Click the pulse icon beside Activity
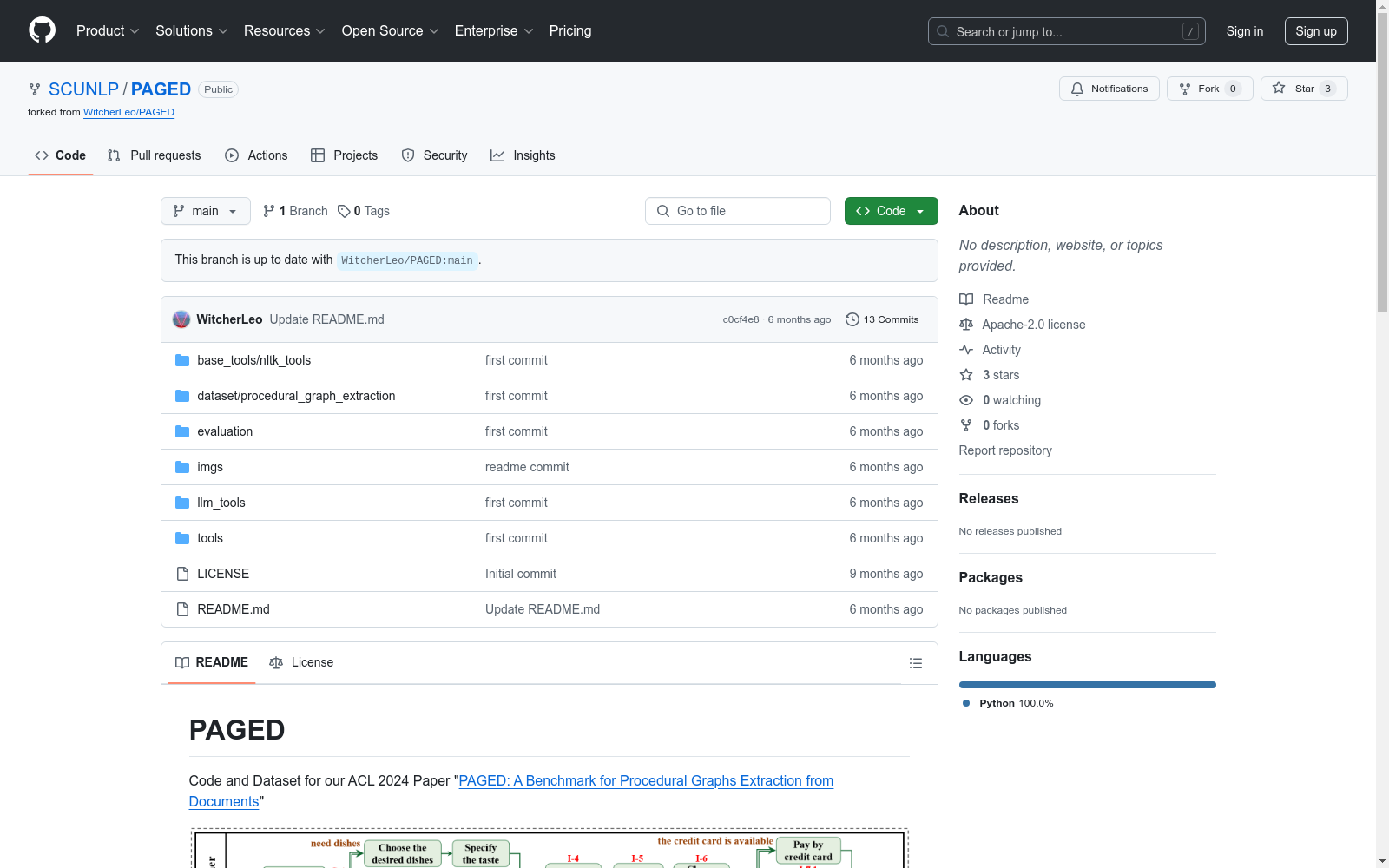The image size is (1389, 868). [966, 350]
